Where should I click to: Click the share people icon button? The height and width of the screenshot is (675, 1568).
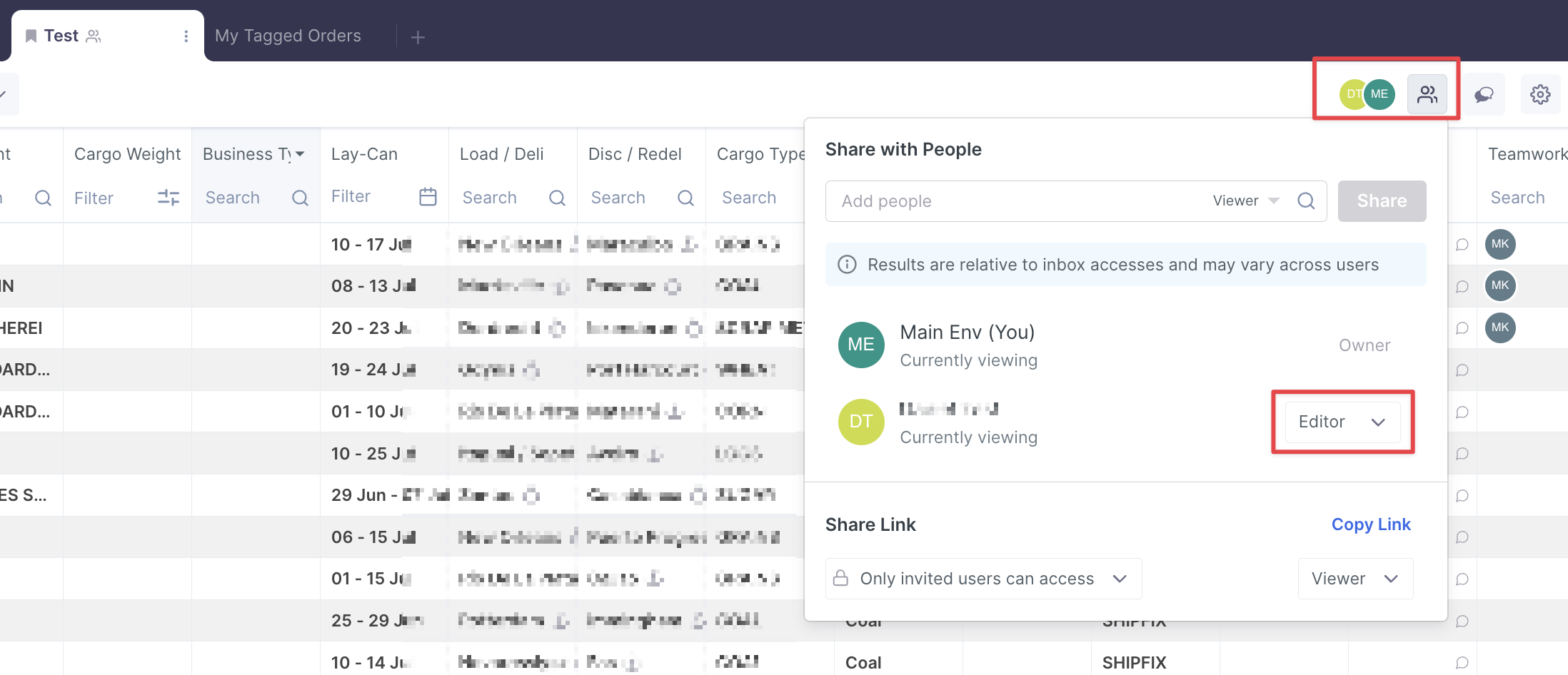coord(1427,94)
